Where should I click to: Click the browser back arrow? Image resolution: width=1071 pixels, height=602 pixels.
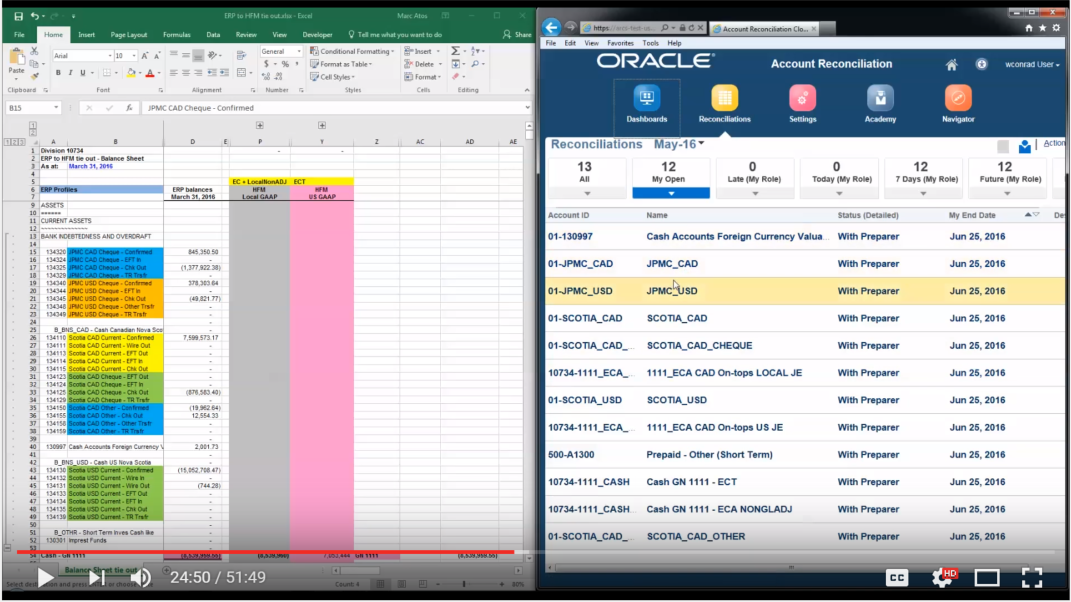(x=551, y=28)
